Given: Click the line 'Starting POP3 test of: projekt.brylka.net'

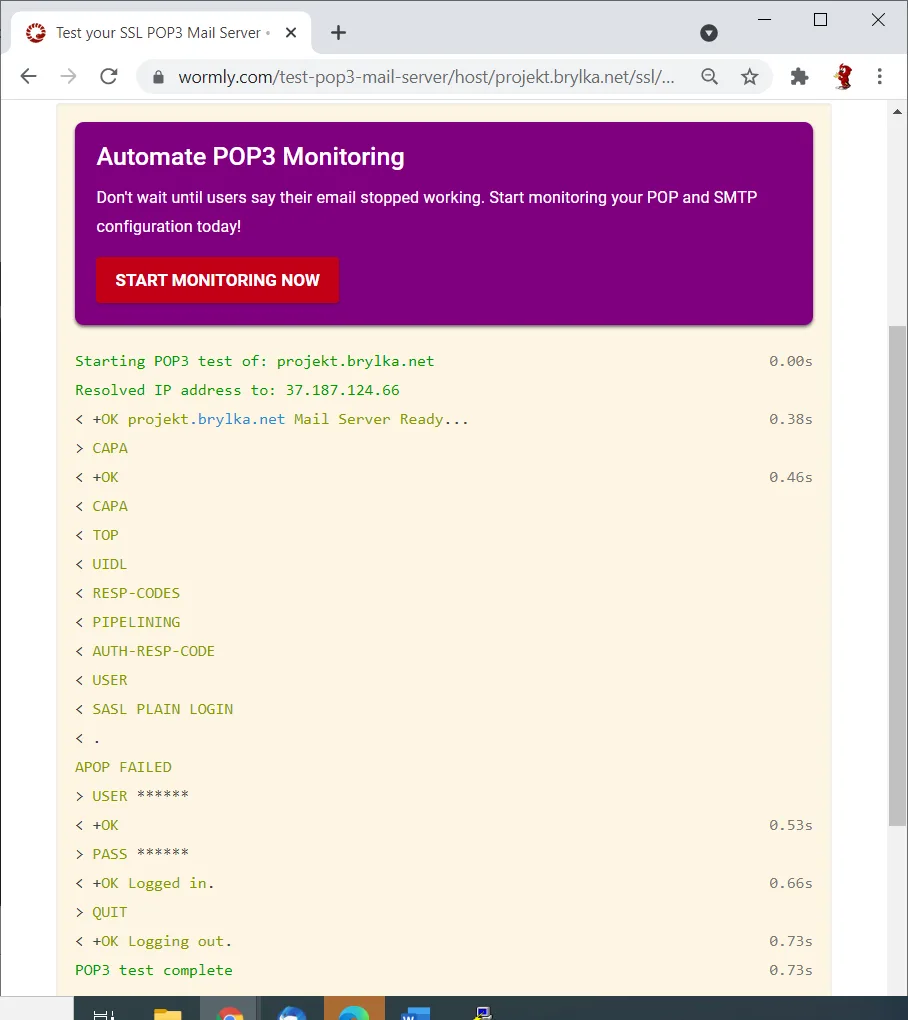Looking at the screenshot, I should pos(254,362).
